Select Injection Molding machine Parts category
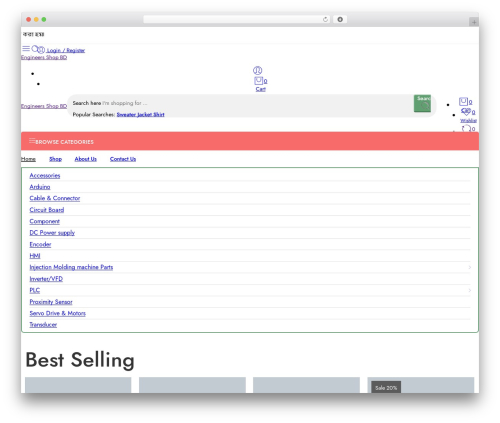 71,267
